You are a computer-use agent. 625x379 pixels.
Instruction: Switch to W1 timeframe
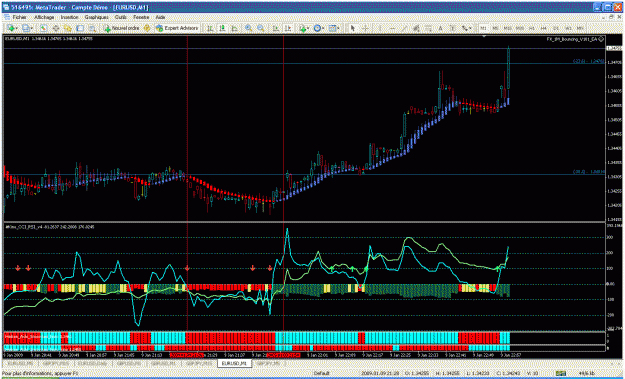click(568, 28)
